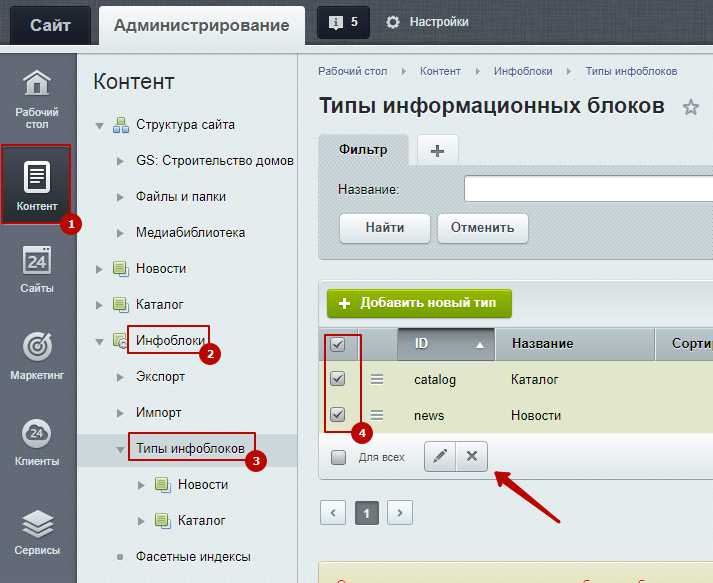713x583 pixels.
Task: Expand the top-level Новости node
Action: click(99, 269)
